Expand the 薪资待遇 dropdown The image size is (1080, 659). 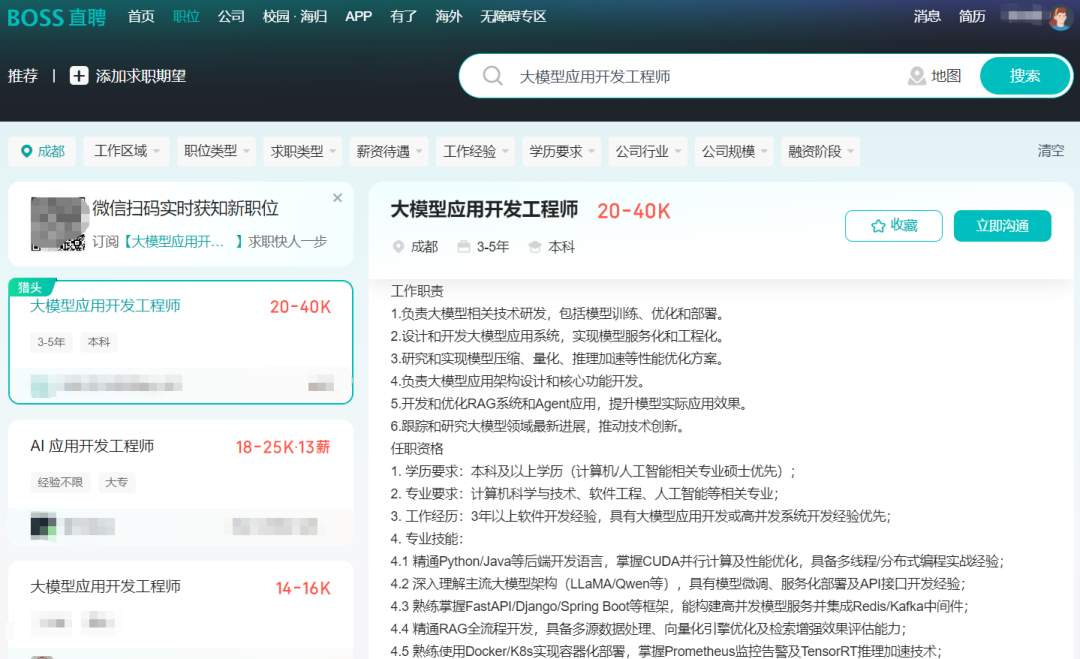click(389, 151)
